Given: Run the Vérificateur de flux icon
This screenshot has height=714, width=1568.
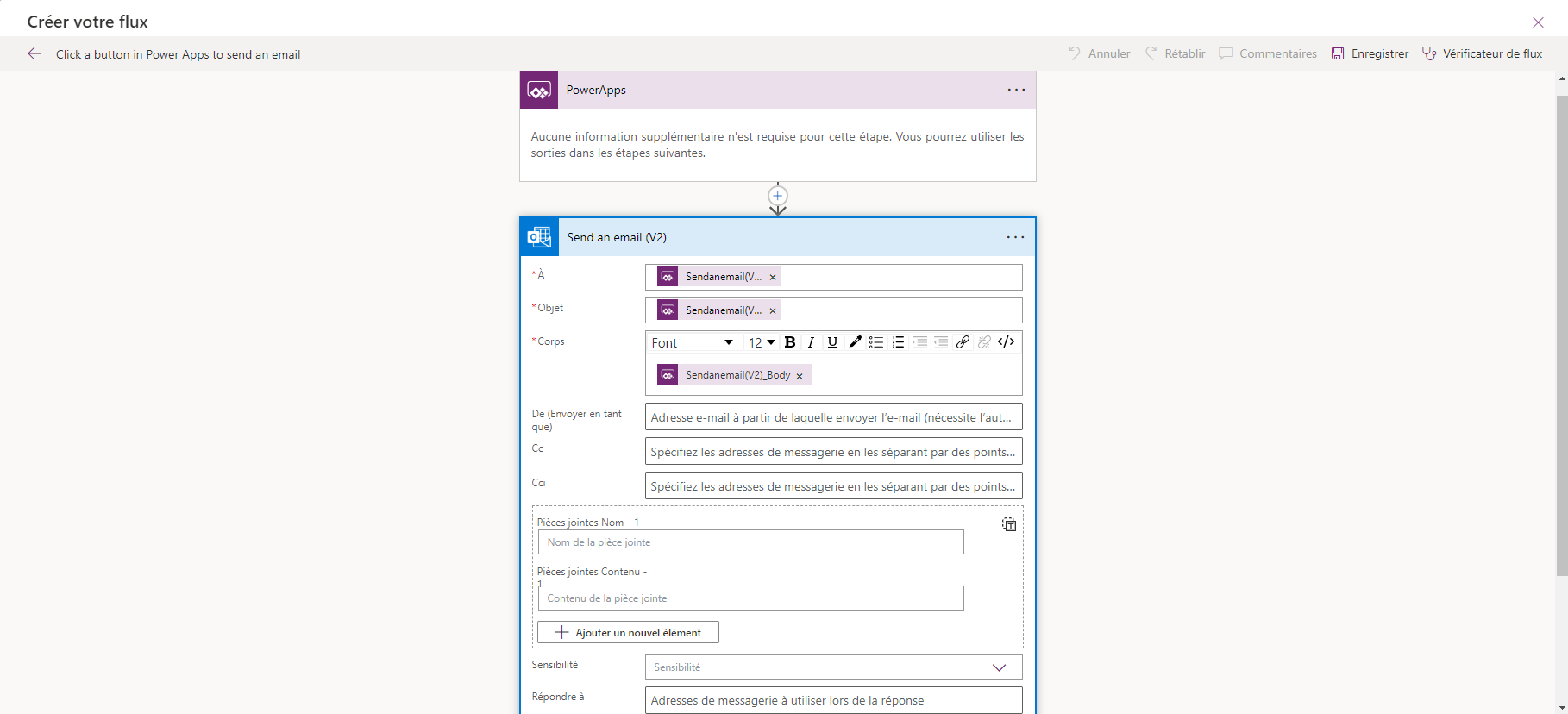Looking at the screenshot, I should [1429, 53].
